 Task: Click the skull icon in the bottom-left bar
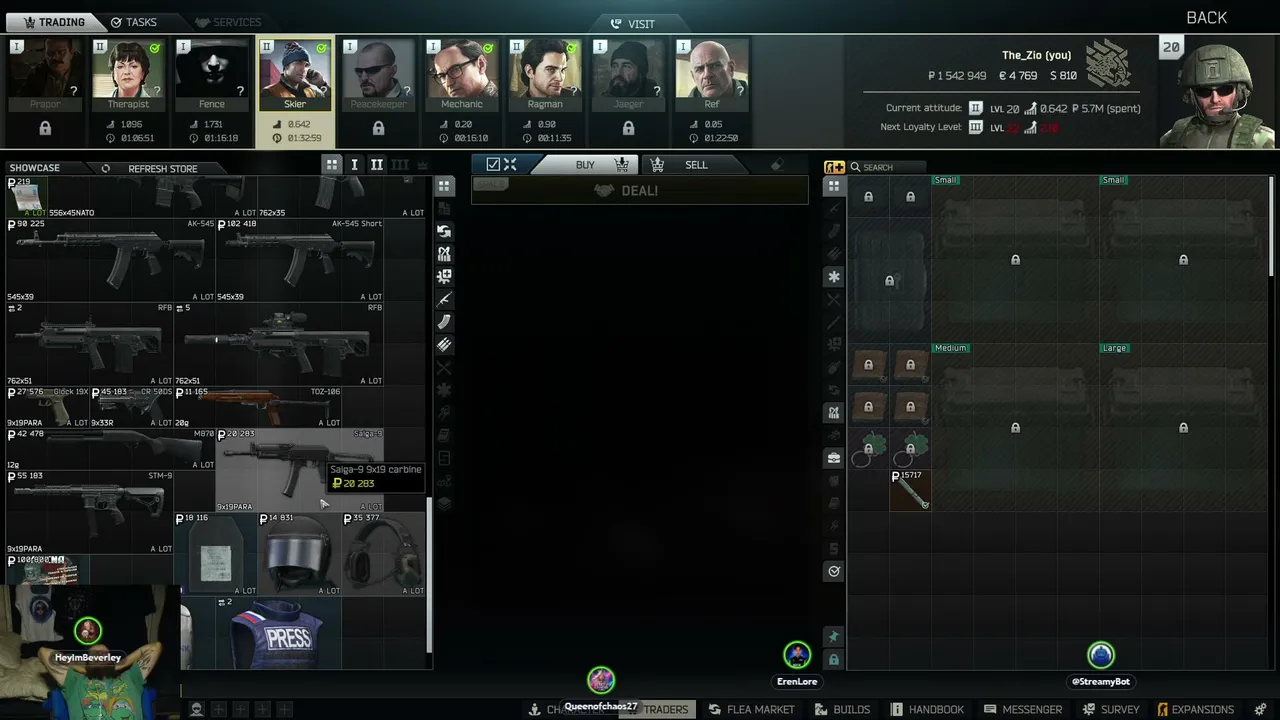tap(197, 709)
